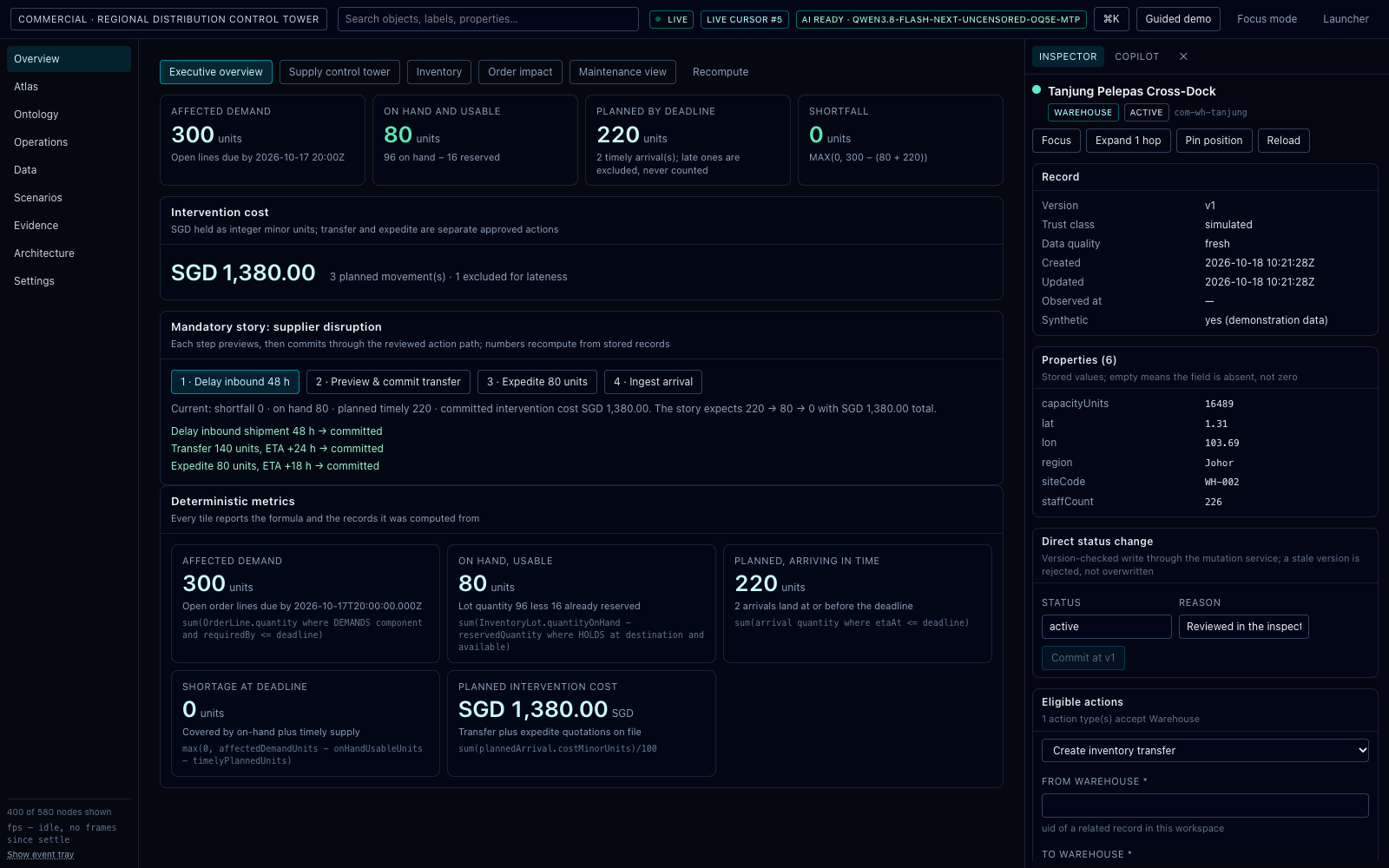1389x868 pixels.
Task: Close the inspector panel with X
Action: click(1183, 56)
